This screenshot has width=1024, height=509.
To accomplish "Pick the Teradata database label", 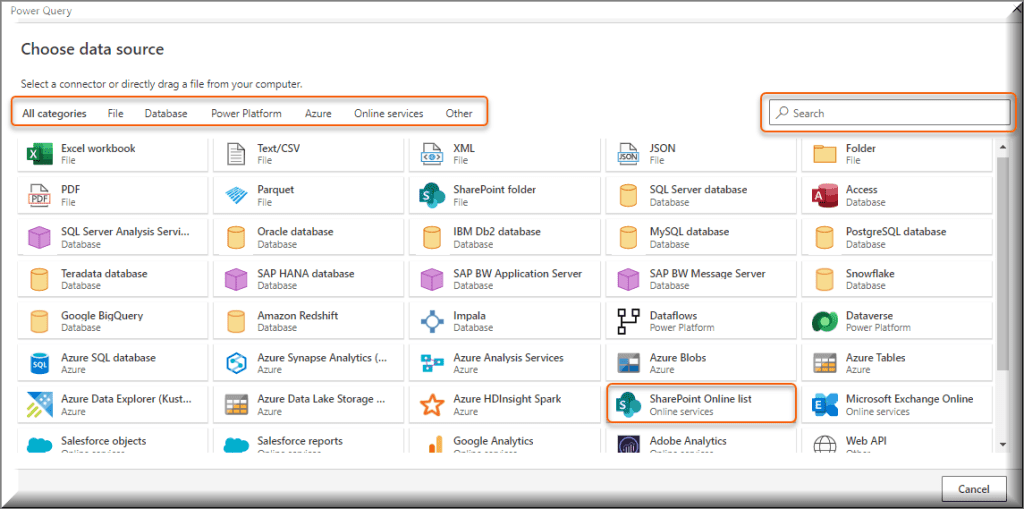I will (104, 273).
